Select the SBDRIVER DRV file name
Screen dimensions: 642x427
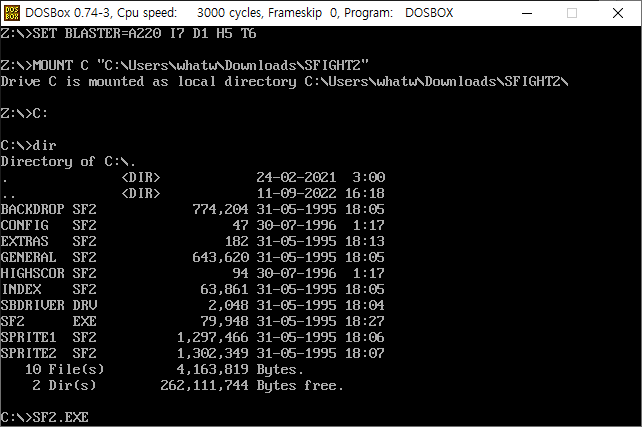click(x=49, y=305)
